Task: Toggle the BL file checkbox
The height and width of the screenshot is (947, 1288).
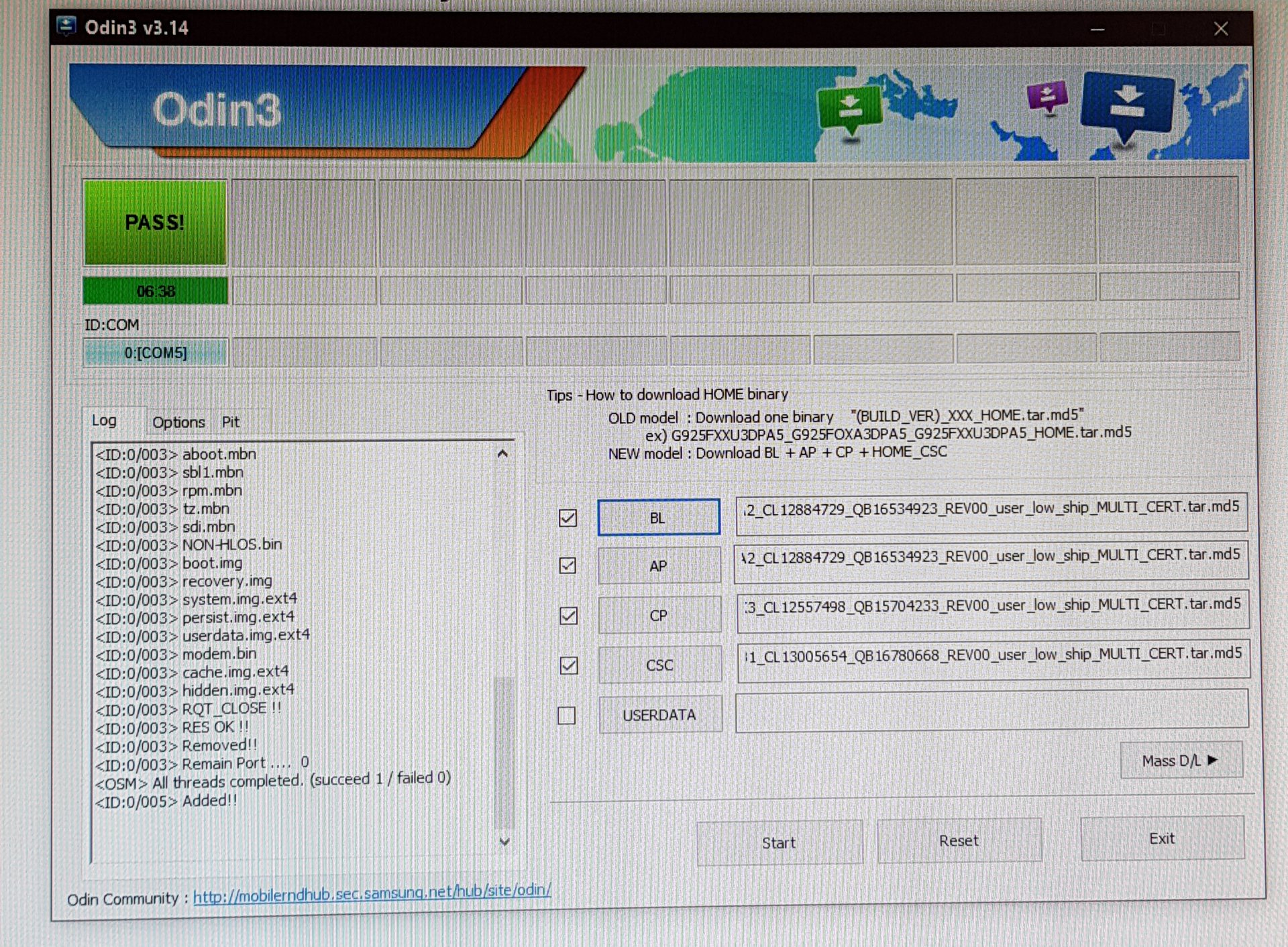Action: (x=568, y=518)
